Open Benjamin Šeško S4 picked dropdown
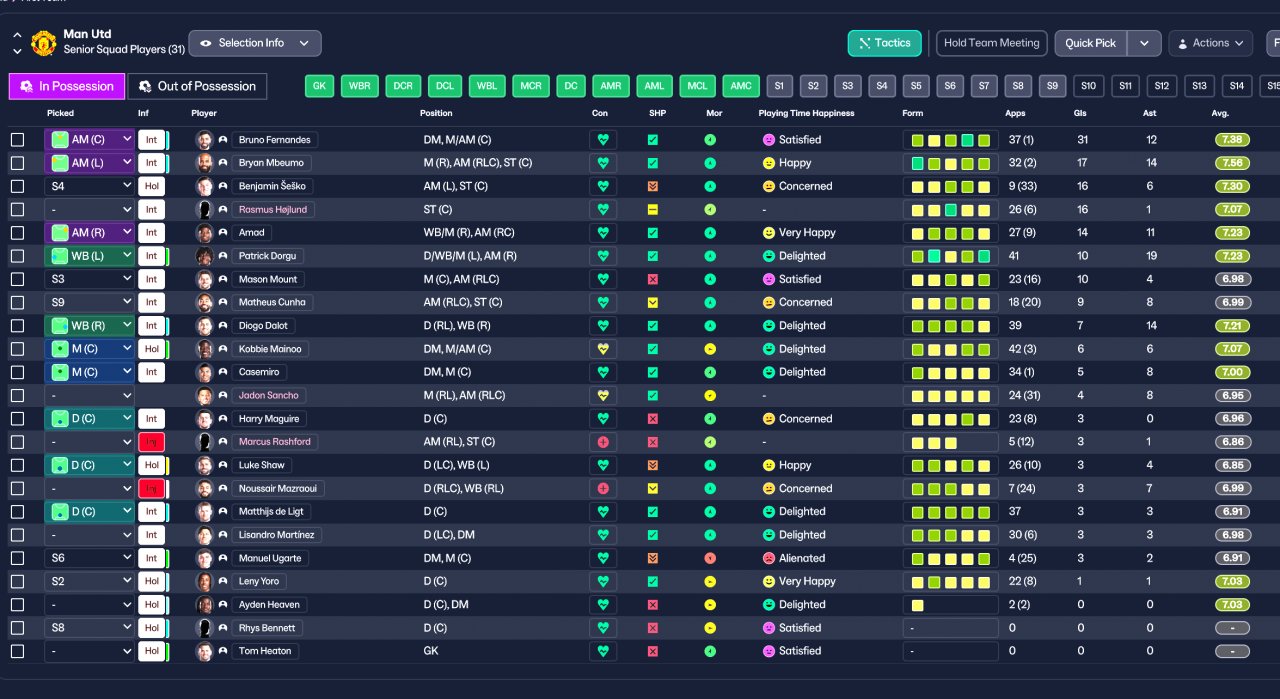Image resolution: width=1280 pixels, height=699 pixels. [x=89, y=186]
